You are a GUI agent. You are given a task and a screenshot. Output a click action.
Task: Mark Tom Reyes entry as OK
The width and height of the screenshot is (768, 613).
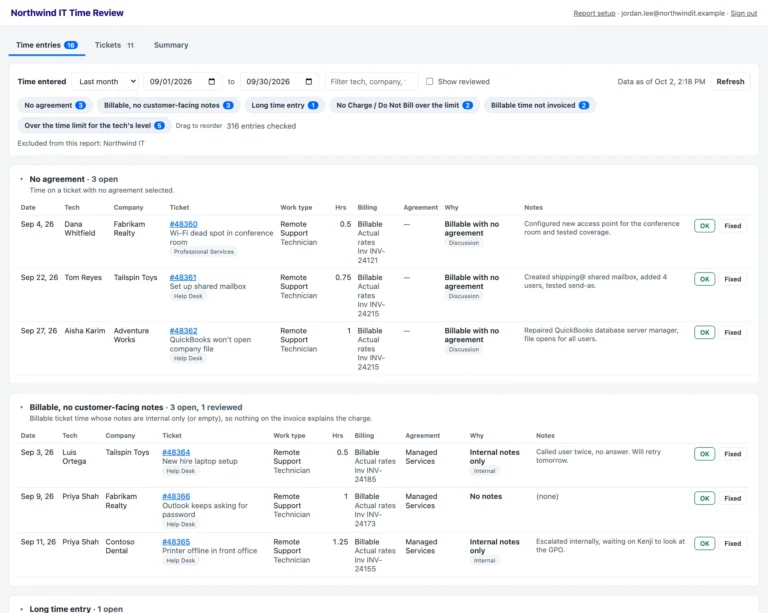coord(704,279)
